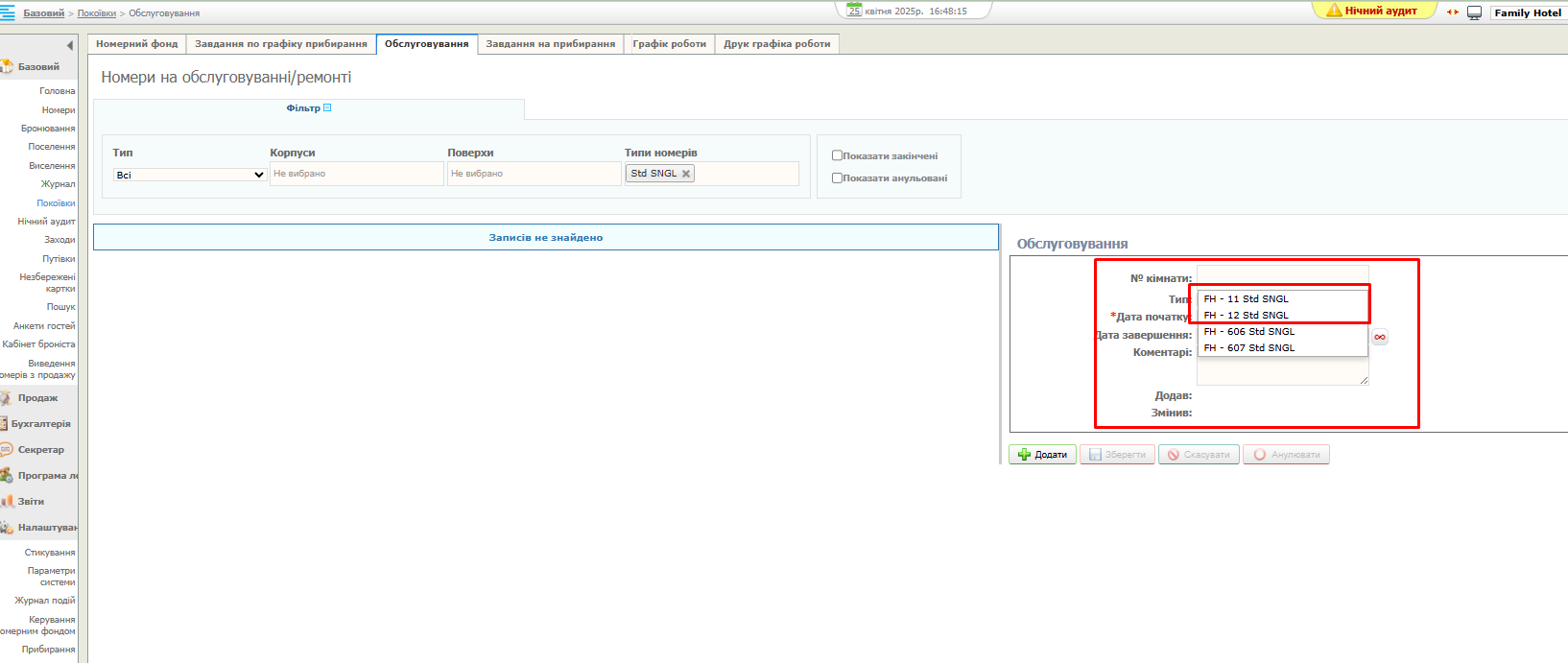
Task: Click the Нічний аудит warning badge
Action: [1372, 11]
